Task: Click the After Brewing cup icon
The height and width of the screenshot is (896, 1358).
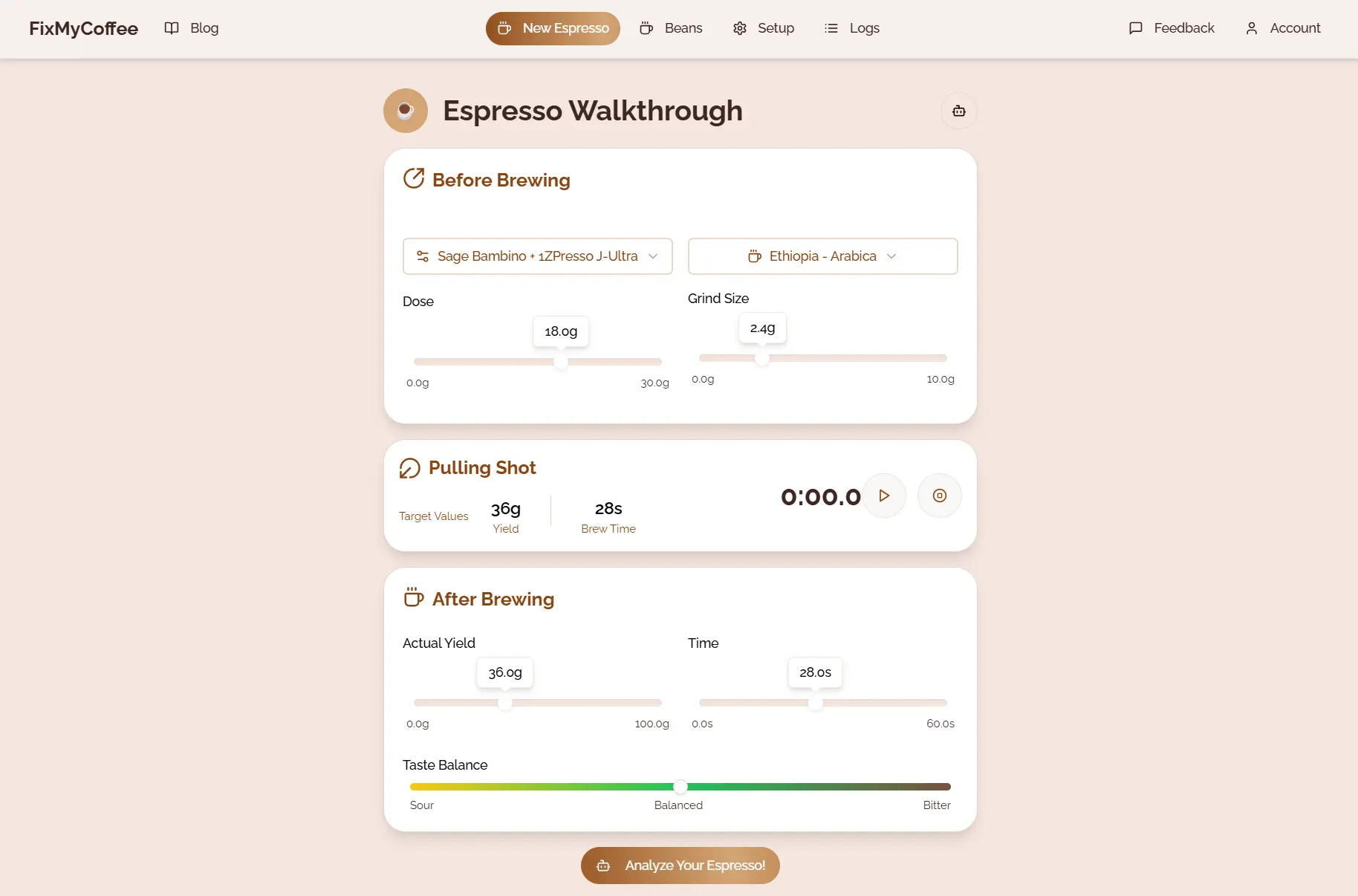Action: 414,597
